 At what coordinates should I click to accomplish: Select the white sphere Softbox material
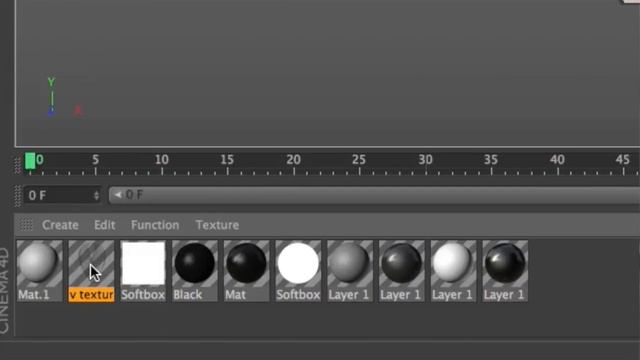pyautogui.click(x=298, y=271)
